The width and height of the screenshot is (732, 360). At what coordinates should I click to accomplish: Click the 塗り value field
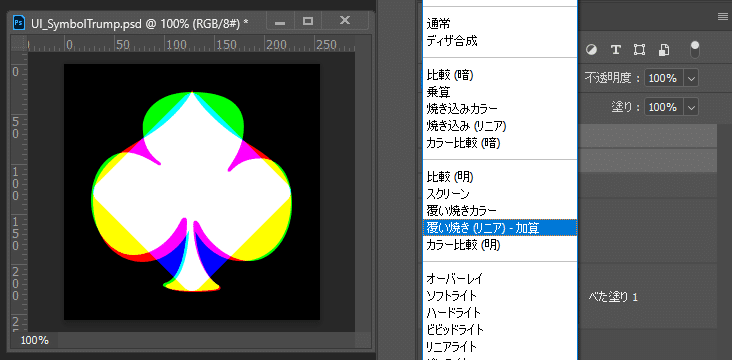[664, 107]
